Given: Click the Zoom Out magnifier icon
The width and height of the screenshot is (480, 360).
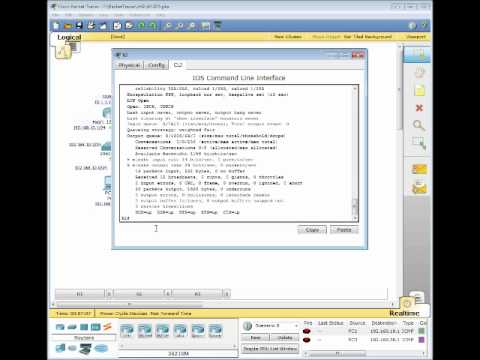Looking at the screenshot, I should (192, 25).
